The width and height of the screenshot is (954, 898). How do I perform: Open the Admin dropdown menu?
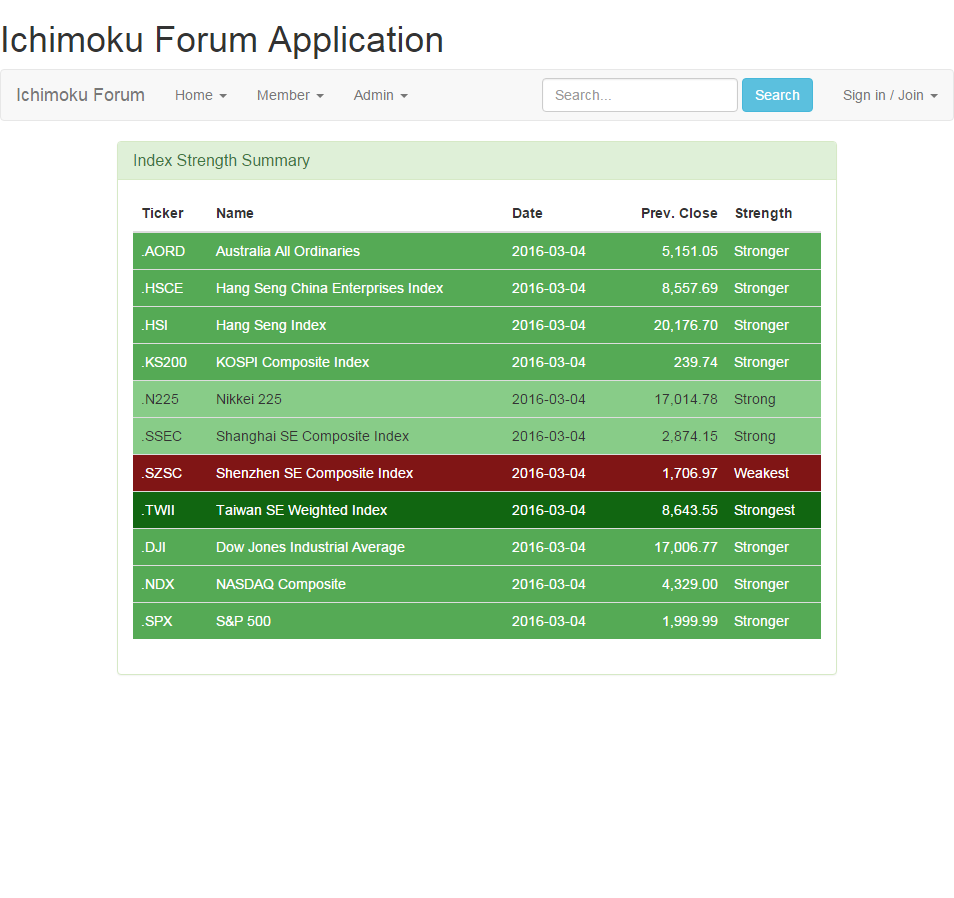click(x=380, y=95)
